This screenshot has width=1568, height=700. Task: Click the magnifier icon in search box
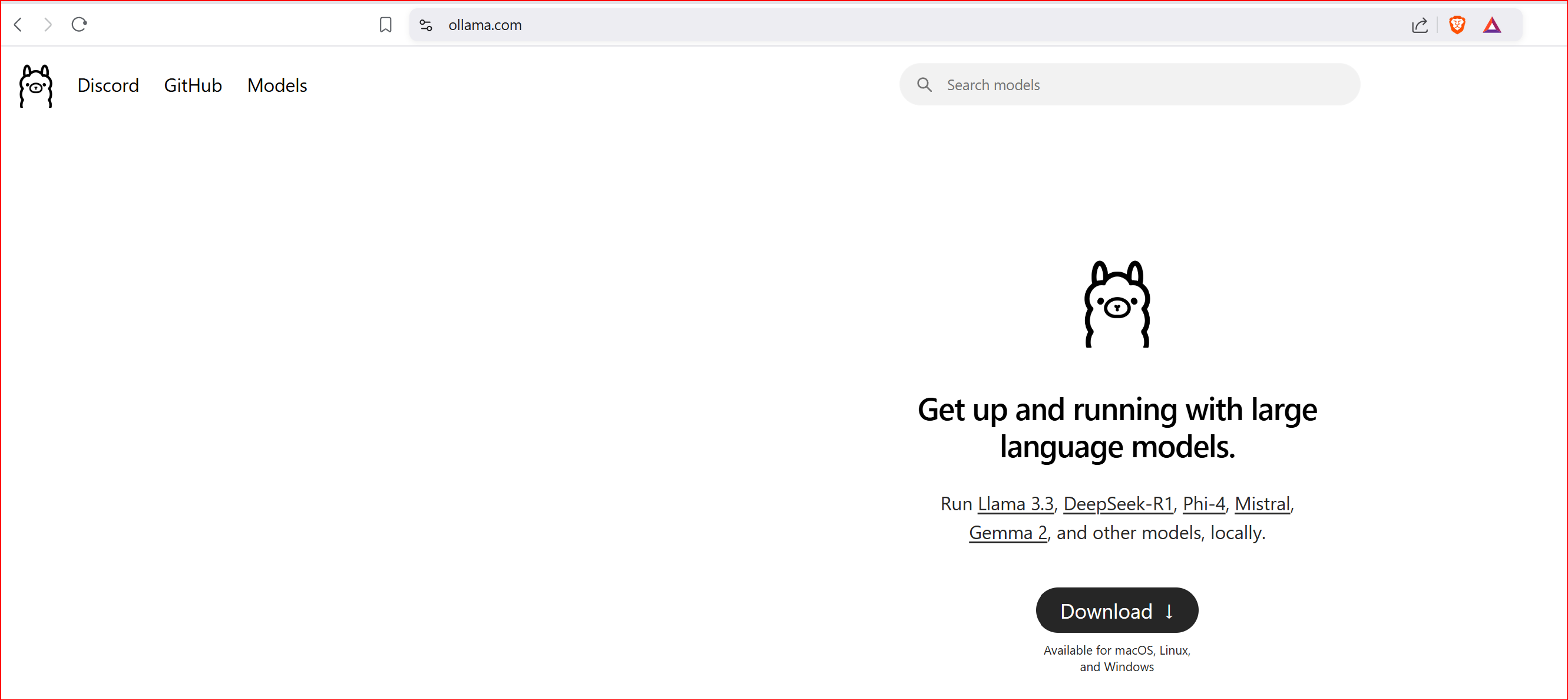[x=924, y=85]
